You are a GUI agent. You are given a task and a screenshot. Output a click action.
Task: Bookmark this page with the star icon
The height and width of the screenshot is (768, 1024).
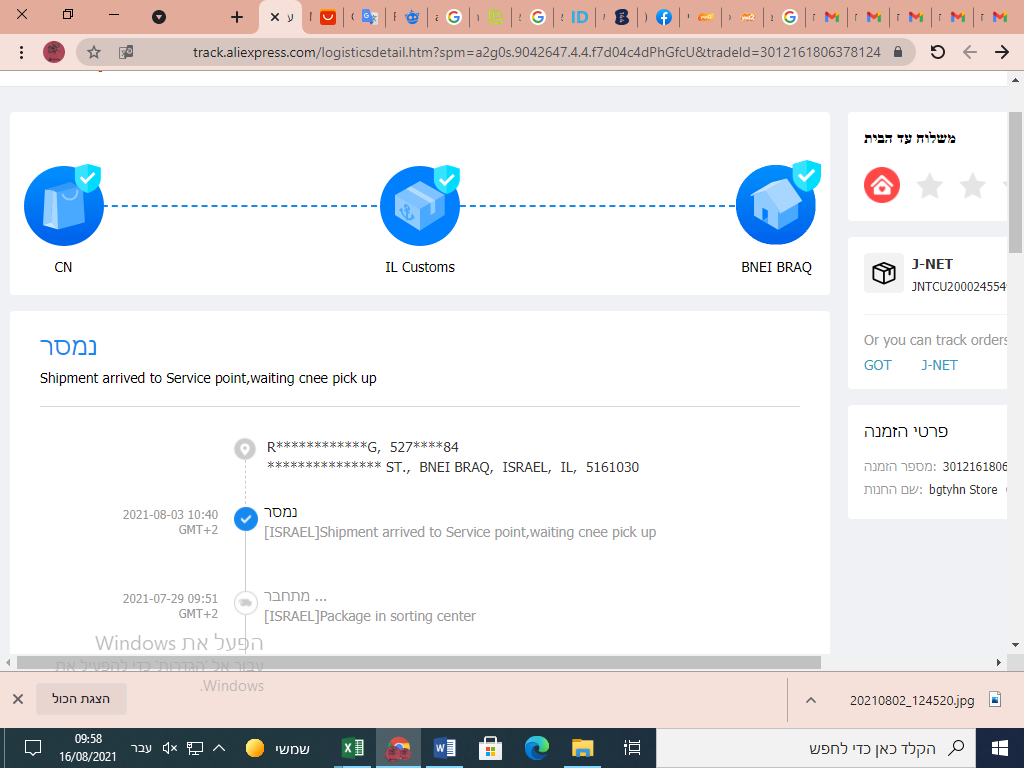pyautogui.click(x=94, y=52)
